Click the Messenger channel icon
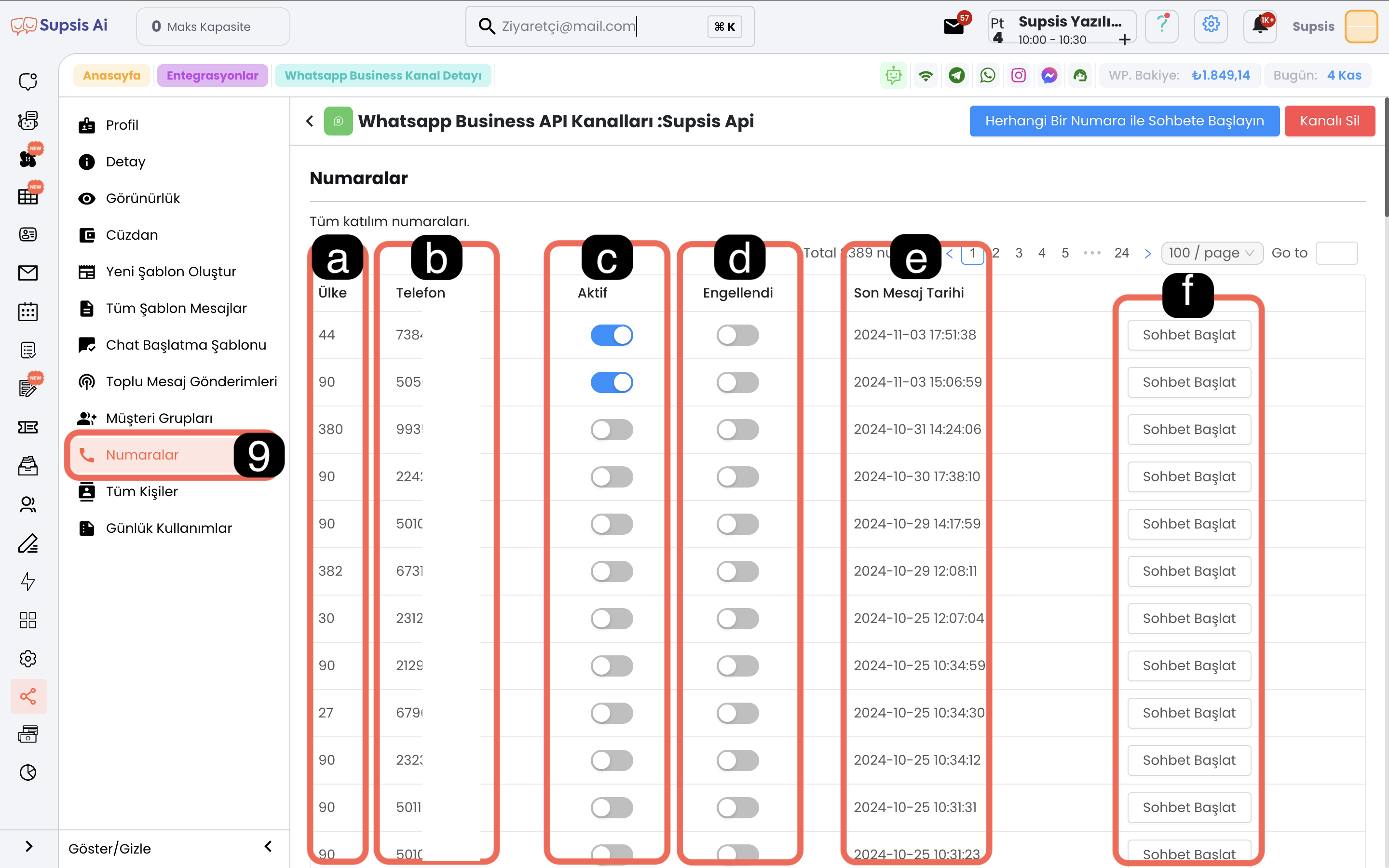Viewport: 1389px width, 868px height. click(x=1049, y=75)
